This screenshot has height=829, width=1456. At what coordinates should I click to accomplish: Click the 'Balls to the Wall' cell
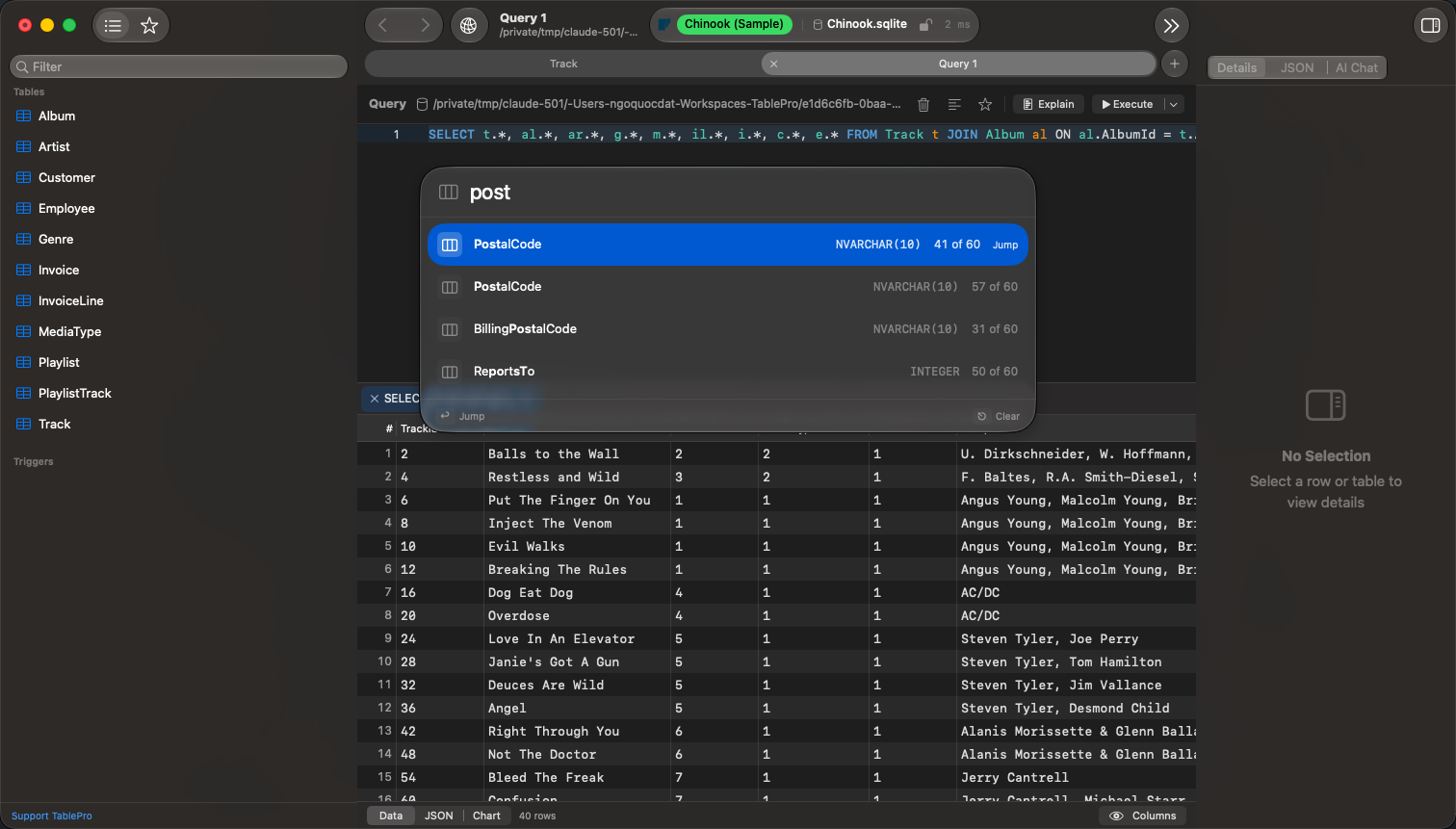tap(577, 453)
